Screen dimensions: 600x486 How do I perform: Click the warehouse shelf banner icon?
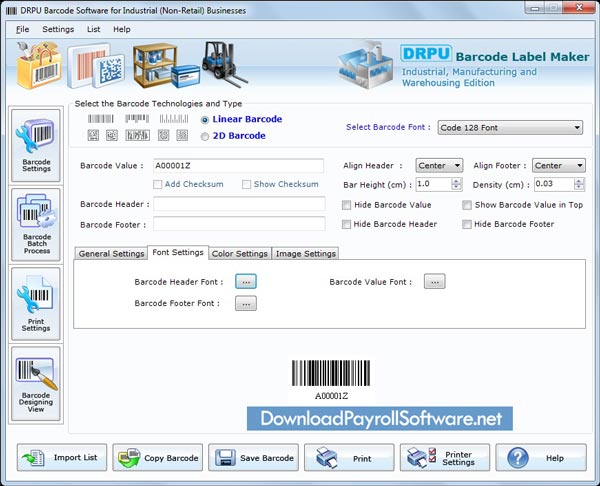(x=166, y=65)
